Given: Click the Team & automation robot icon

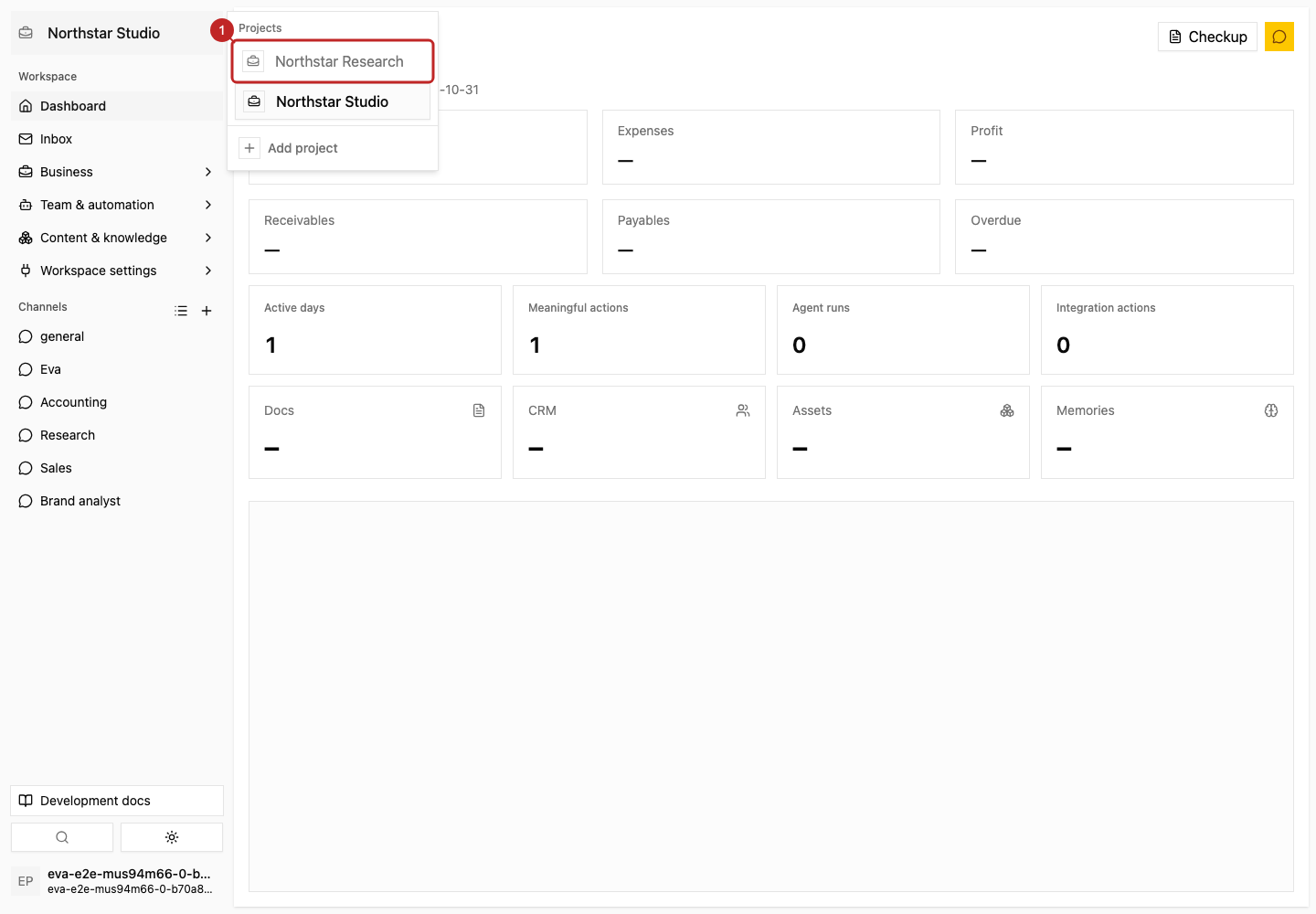Looking at the screenshot, I should (26, 205).
